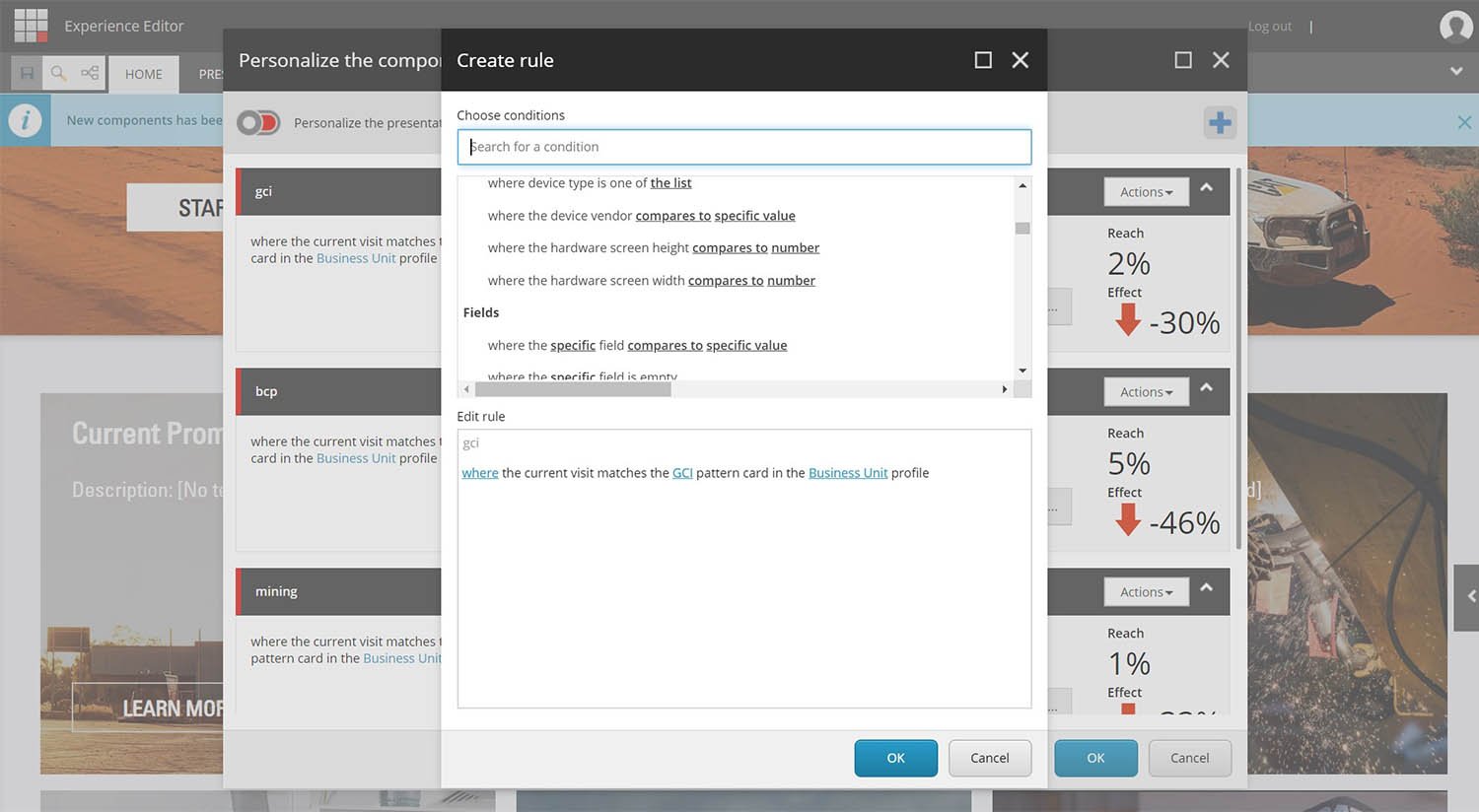This screenshot has width=1479, height=812.
Task: Enable the Personalize the presentation toggle
Action: coord(258,122)
